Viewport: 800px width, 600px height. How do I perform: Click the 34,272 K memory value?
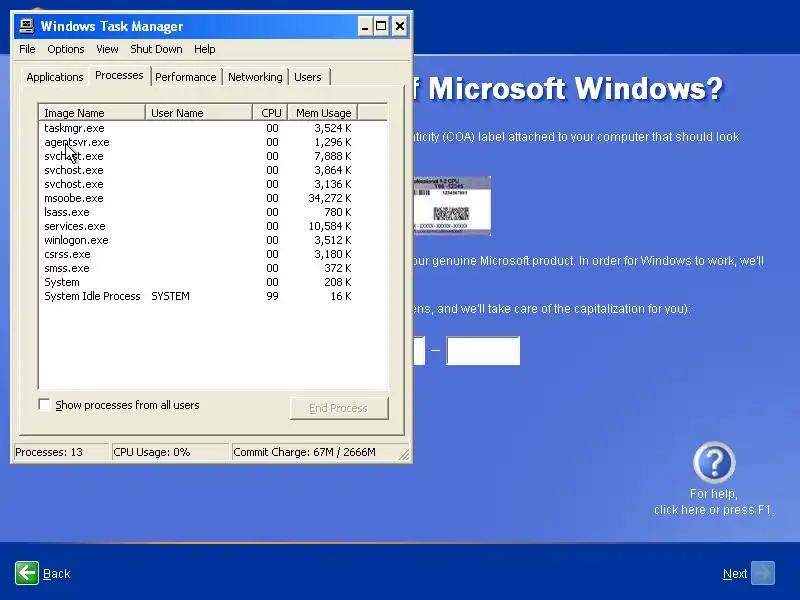(330, 198)
